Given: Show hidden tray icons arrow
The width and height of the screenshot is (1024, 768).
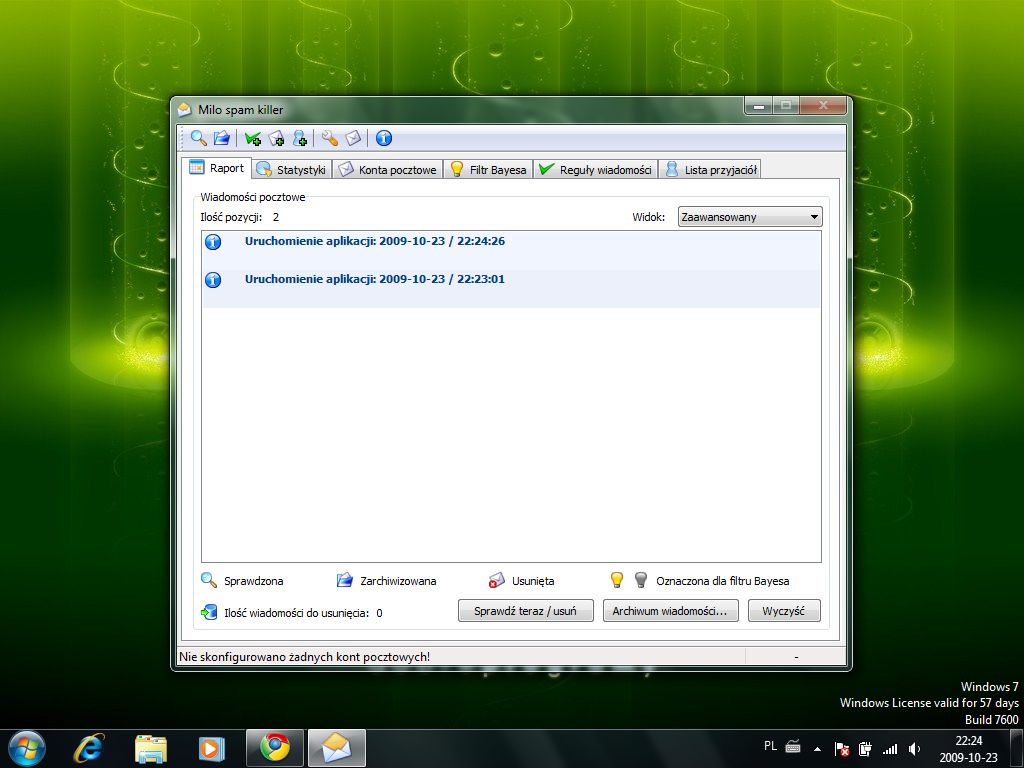Looking at the screenshot, I should [817, 748].
